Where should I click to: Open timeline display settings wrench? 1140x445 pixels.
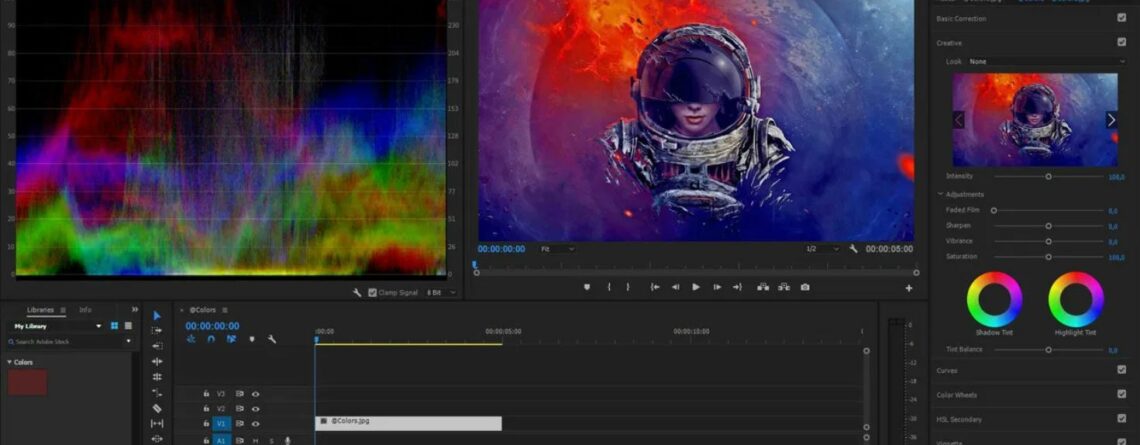tap(271, 339)
